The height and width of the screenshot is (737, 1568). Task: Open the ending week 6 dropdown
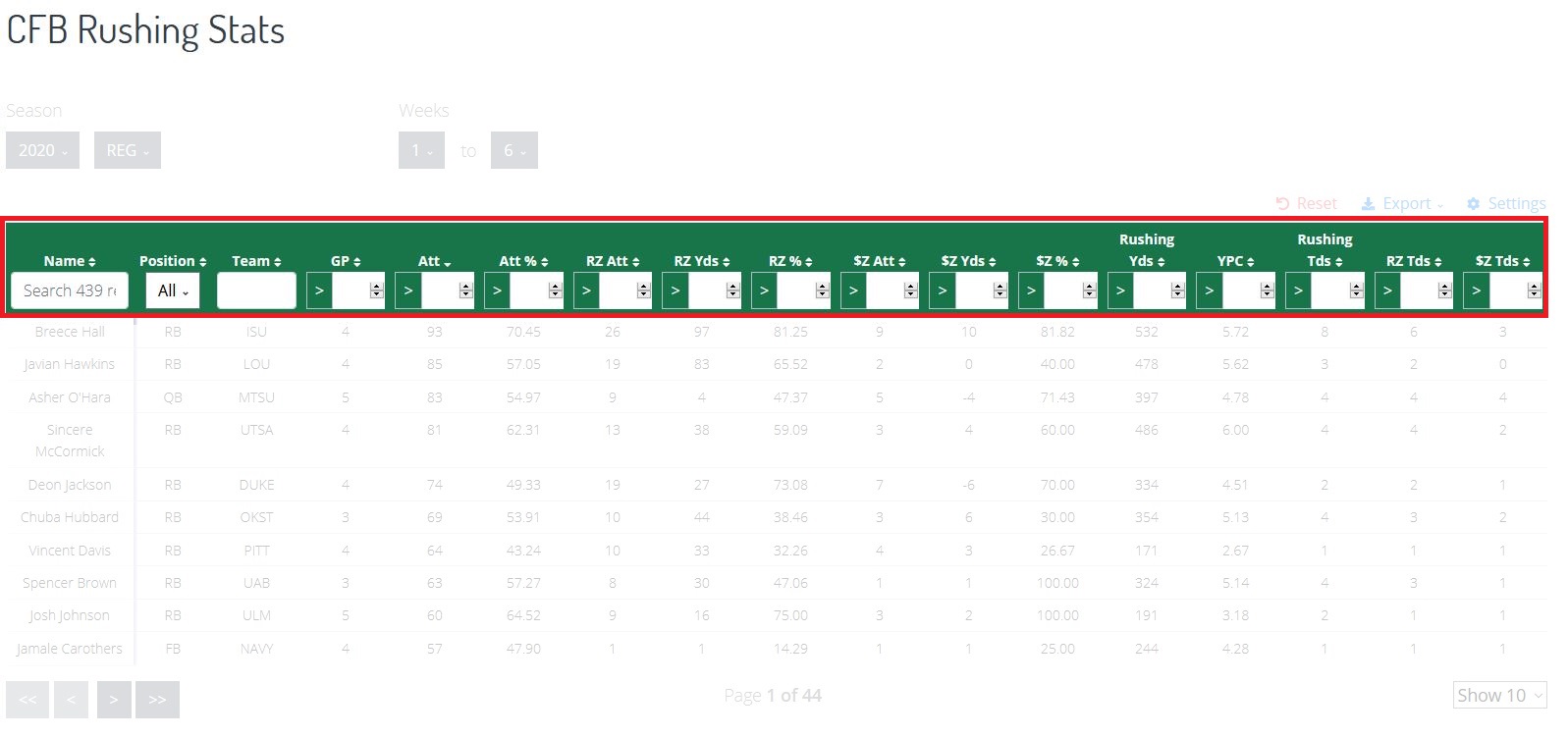[514, 150]
